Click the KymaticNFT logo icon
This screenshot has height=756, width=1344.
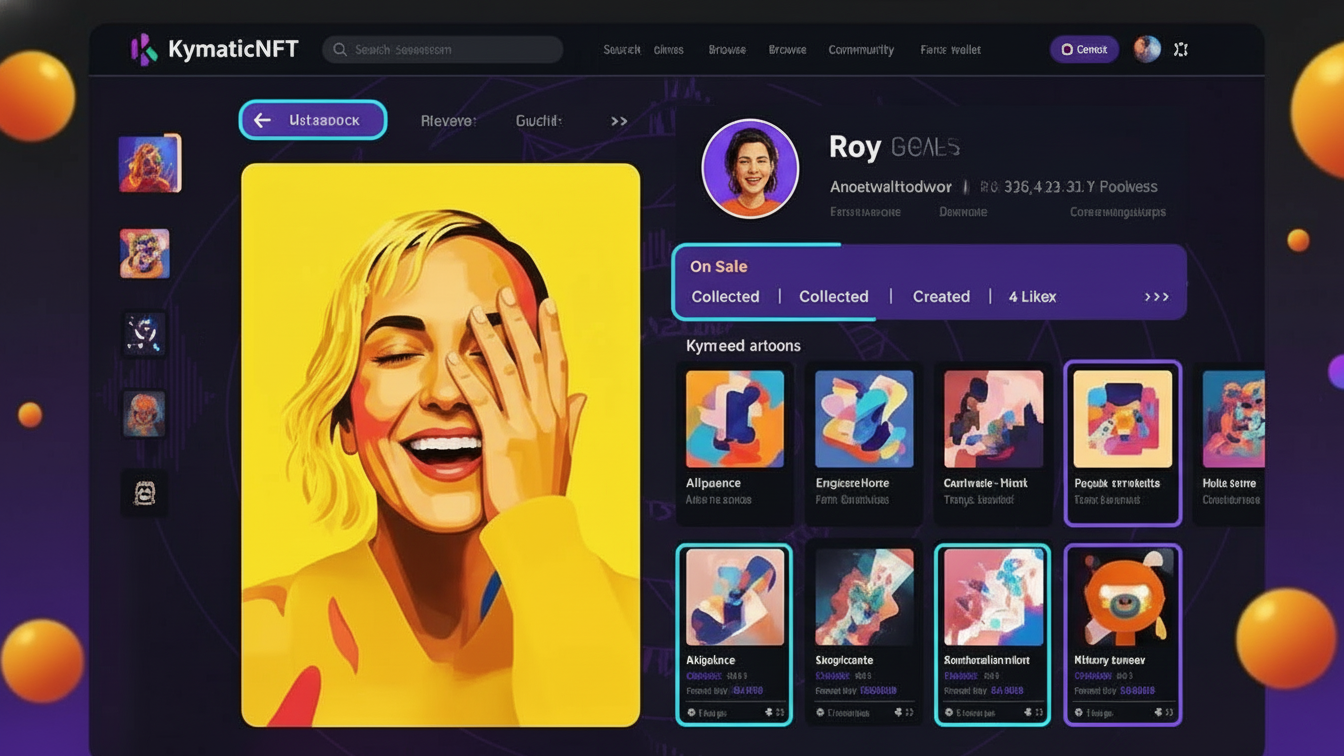tap(143, 48)
